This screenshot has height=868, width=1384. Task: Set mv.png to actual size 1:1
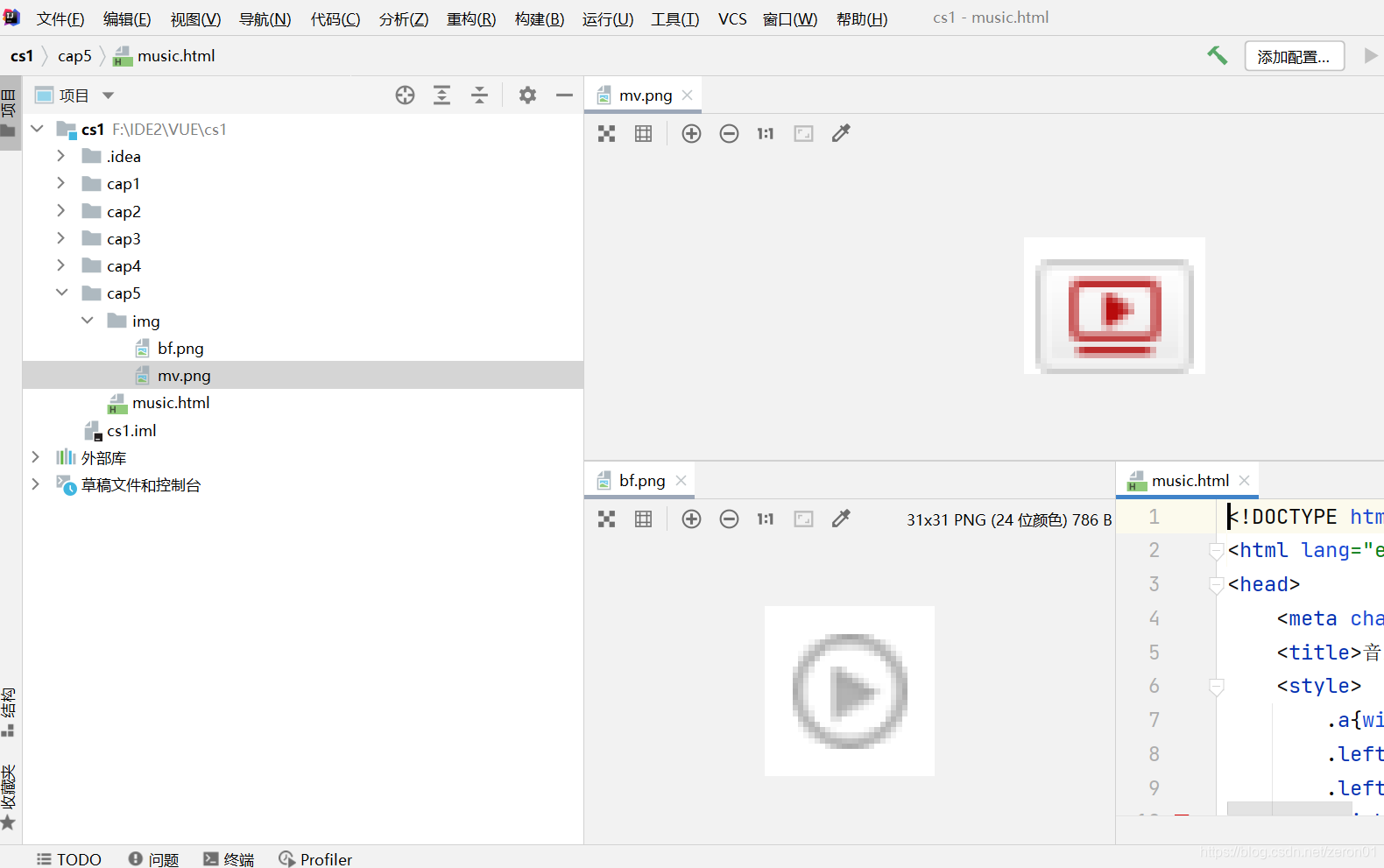(766, 133)
